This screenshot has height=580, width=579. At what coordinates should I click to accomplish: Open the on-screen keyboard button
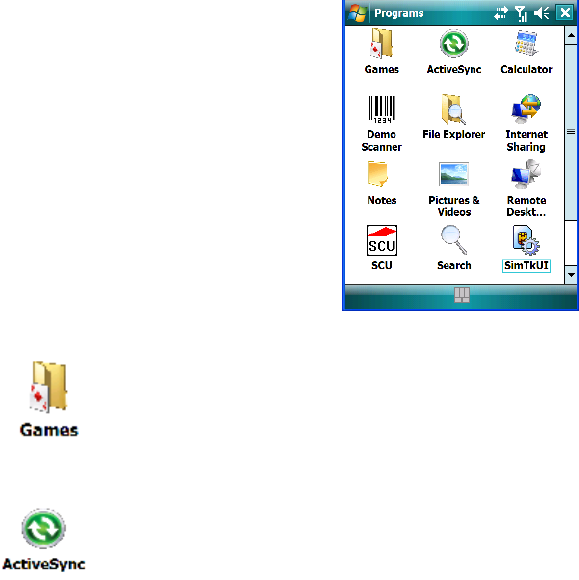(462, 295)
